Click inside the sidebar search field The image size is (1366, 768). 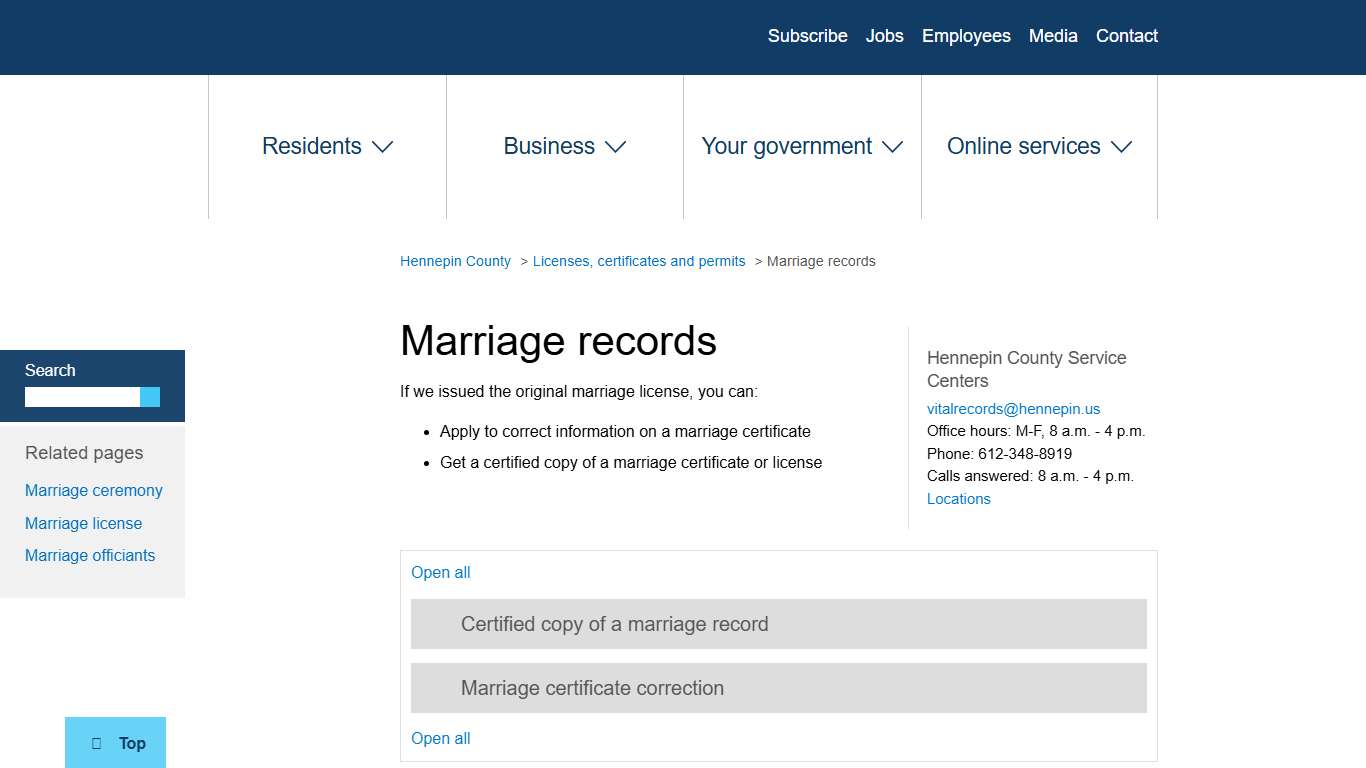[80, 397]
